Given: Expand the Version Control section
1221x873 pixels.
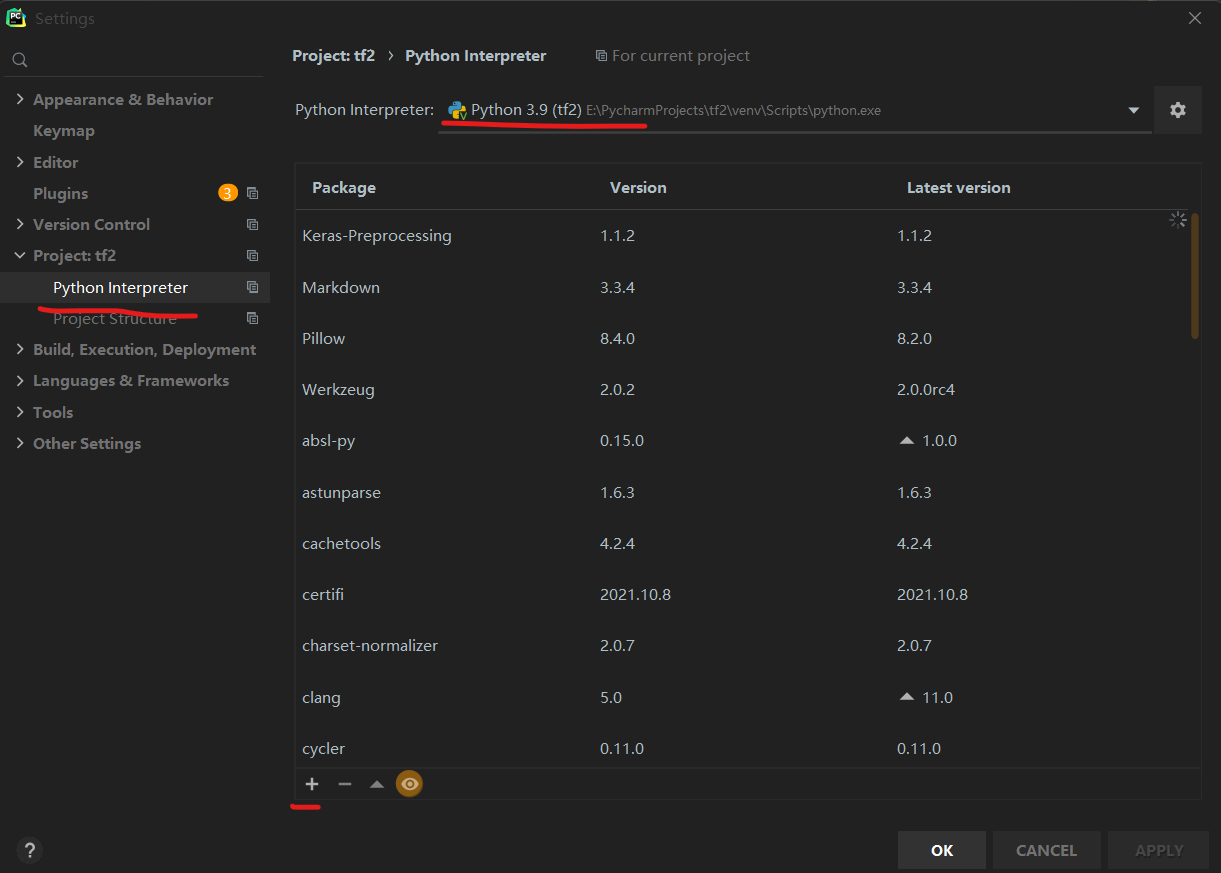Looking at the screenshot, I should click(20, 224).
